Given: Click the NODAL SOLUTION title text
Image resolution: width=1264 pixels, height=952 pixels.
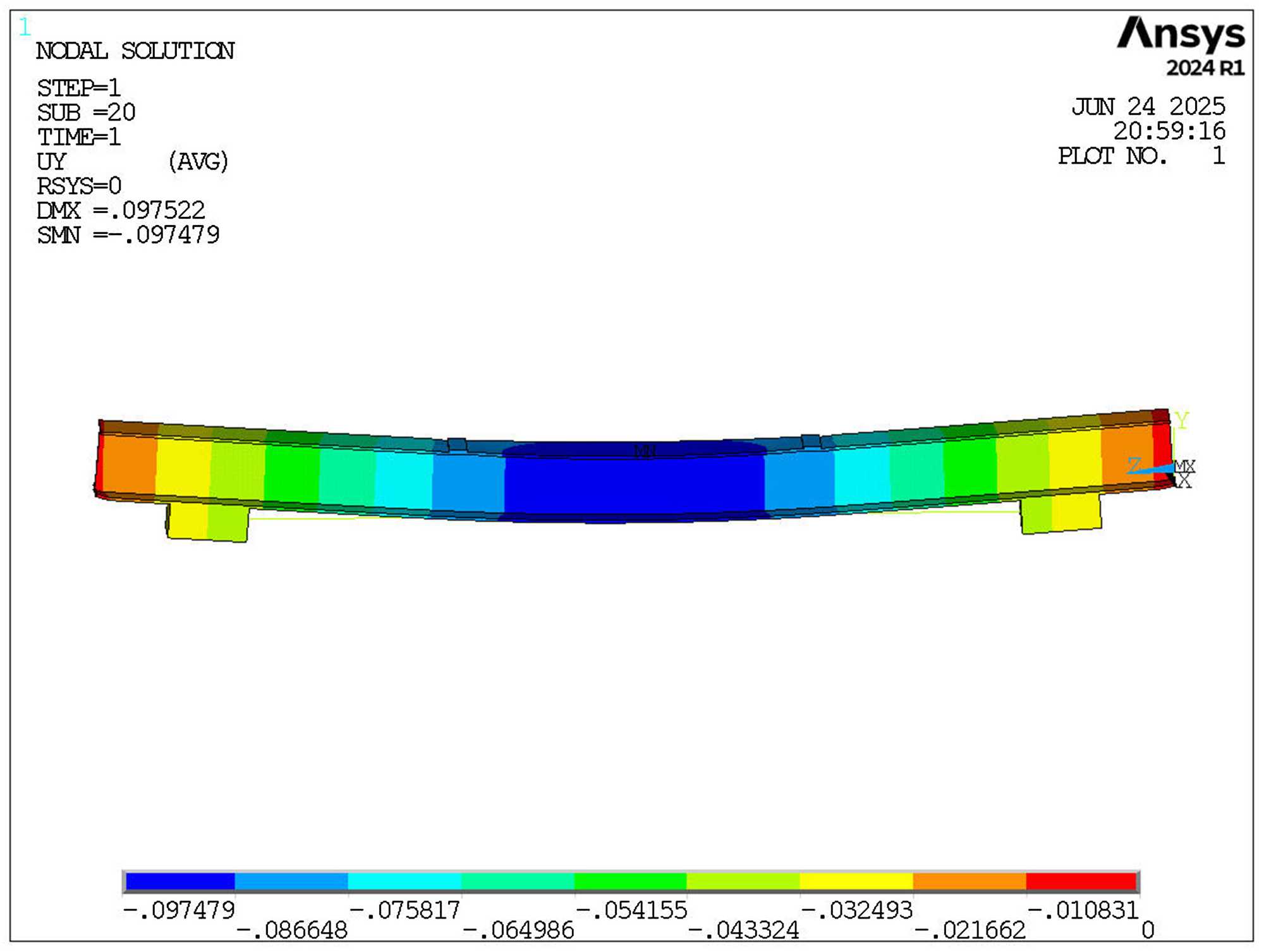Looking at the screenshot, I should point(135,51).
